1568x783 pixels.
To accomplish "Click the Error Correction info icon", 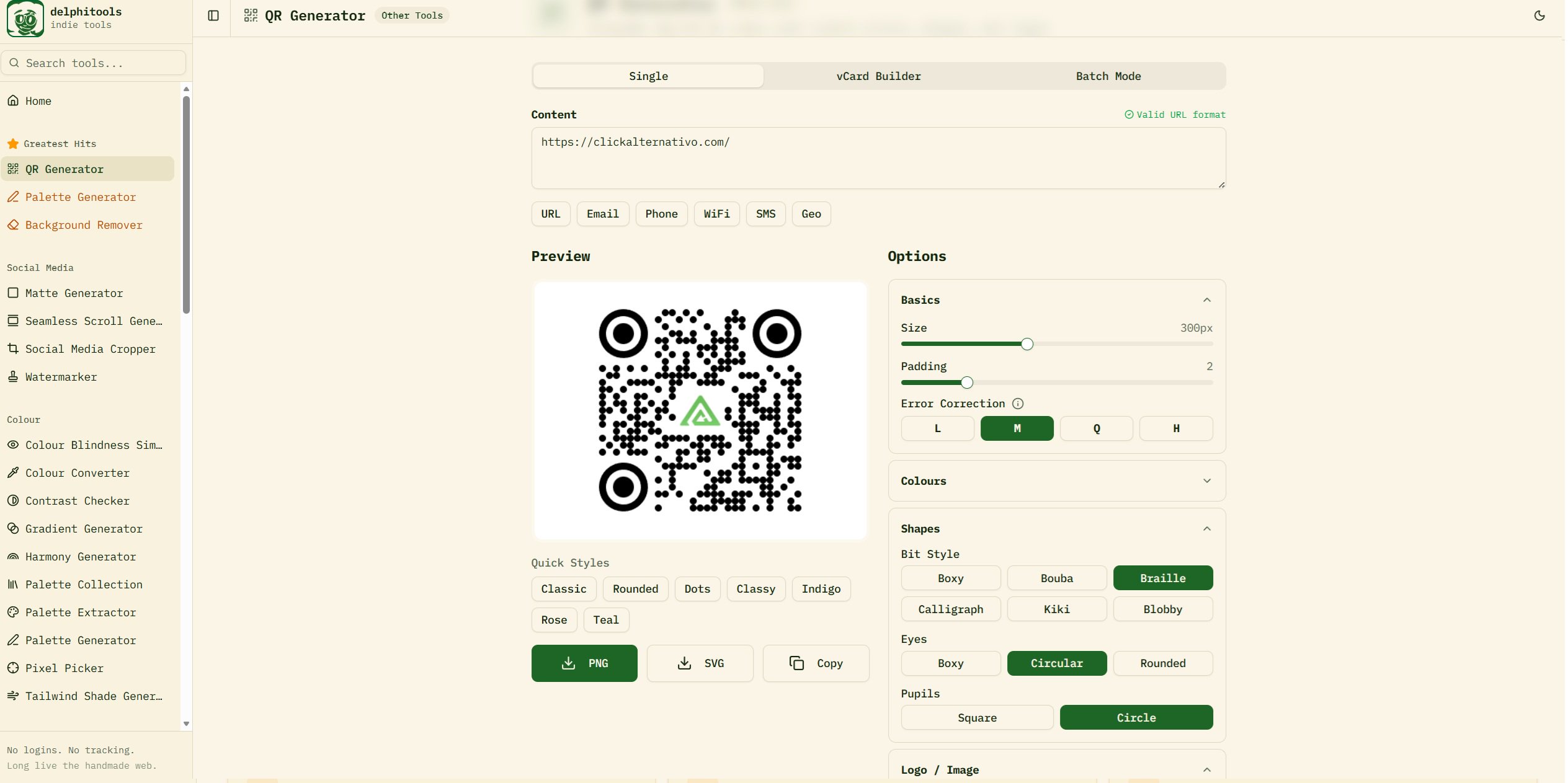I will pyautogui.click(x=1018, y=404).
